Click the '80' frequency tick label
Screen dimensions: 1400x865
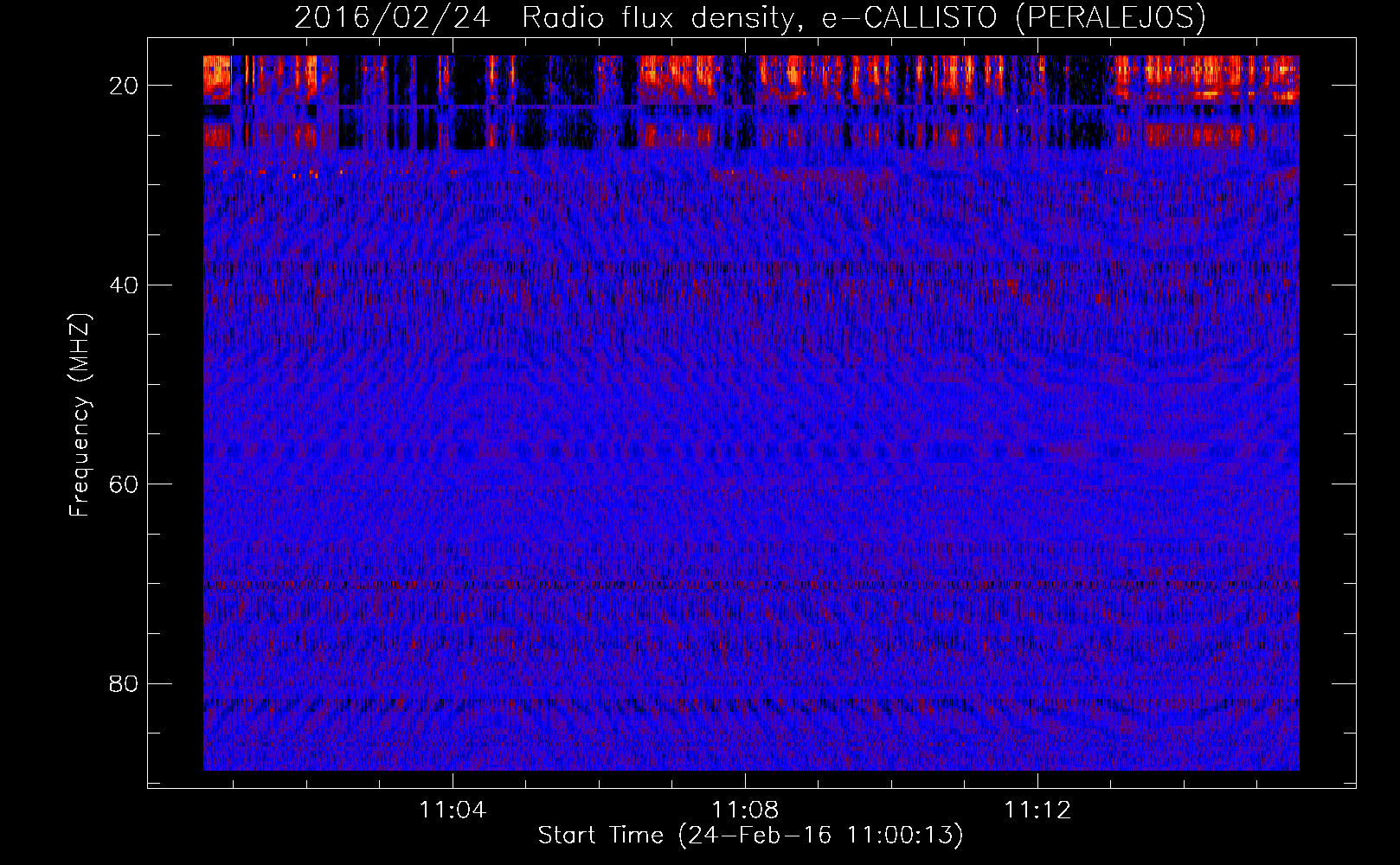(125, 683)
